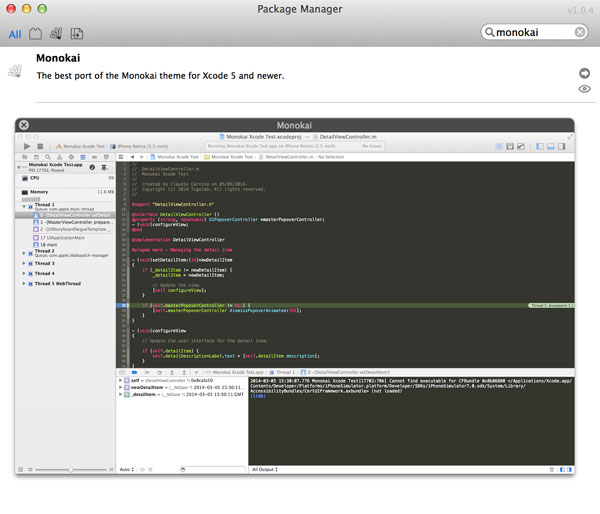Open the Monokai package title link
Image resolution: width=600 pixels, height=514 pixels.
coord(58,58)
